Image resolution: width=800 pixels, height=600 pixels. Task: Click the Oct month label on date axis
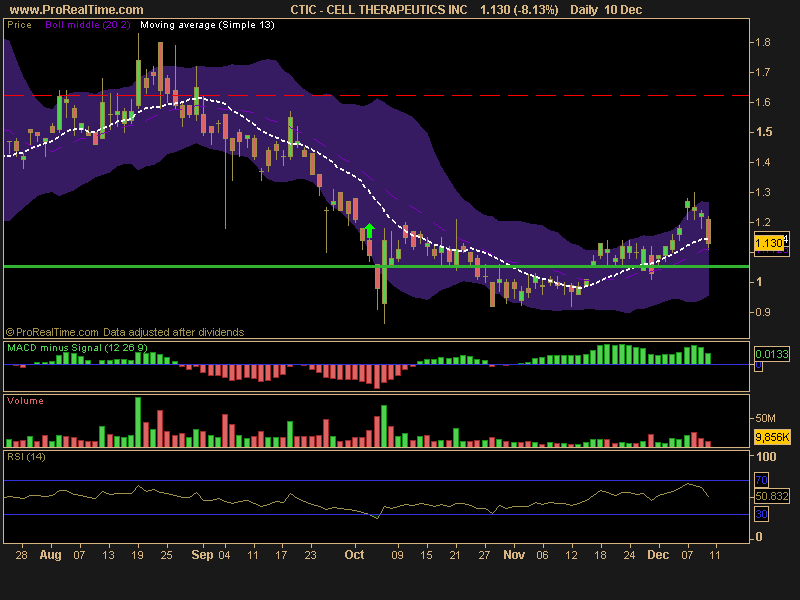[354, 555]
